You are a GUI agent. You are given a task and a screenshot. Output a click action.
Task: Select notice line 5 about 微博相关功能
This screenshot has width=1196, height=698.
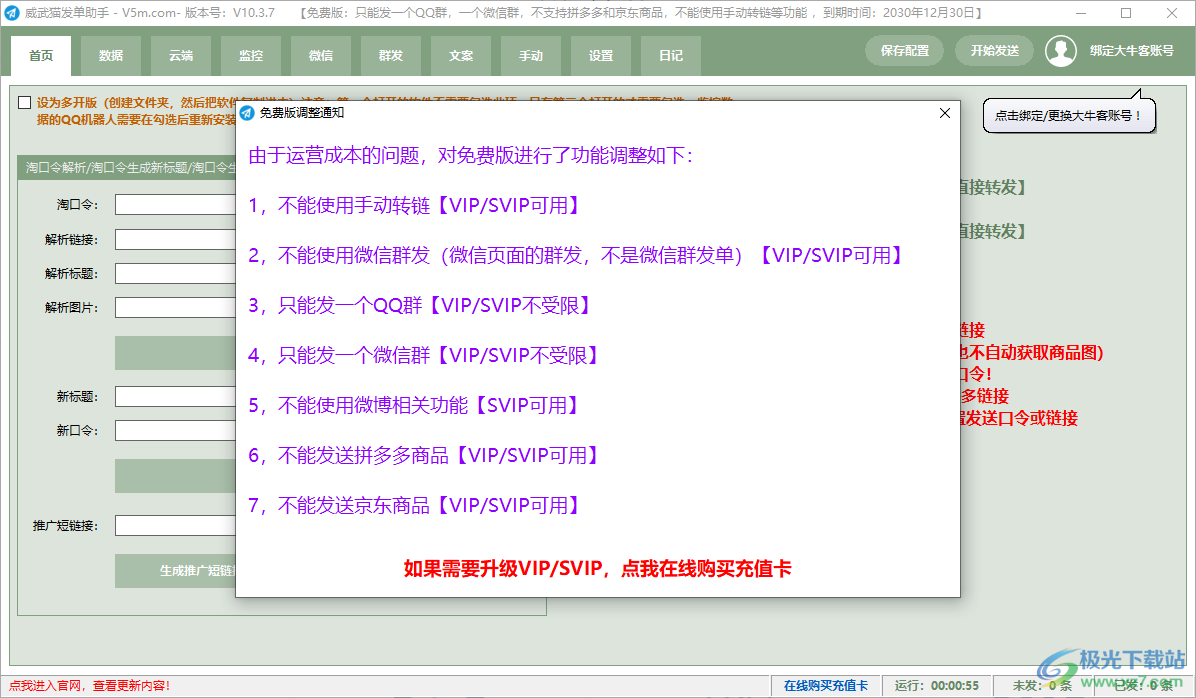414,405
